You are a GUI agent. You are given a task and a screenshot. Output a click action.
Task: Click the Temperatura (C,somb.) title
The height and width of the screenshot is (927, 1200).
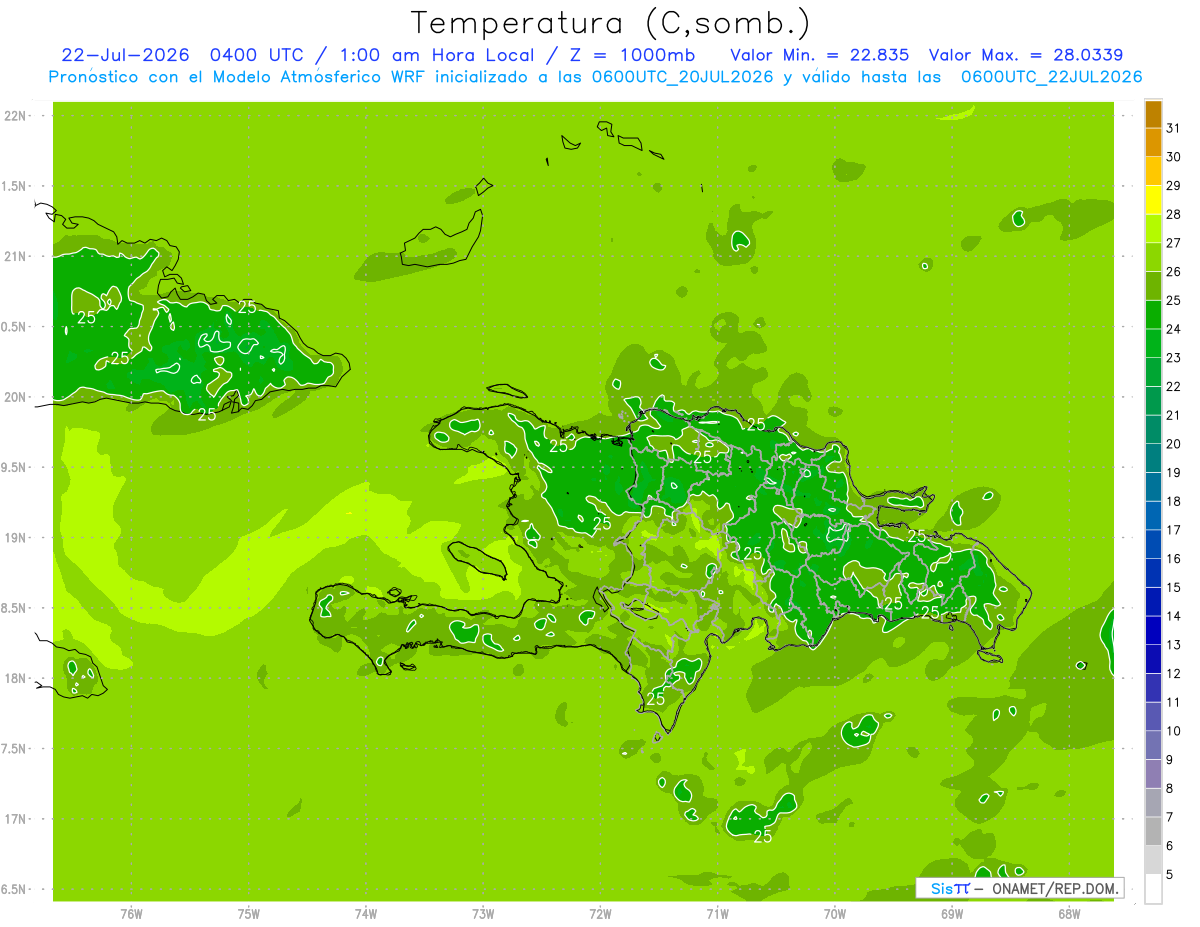pyautogui.click(x=611, y=22)
